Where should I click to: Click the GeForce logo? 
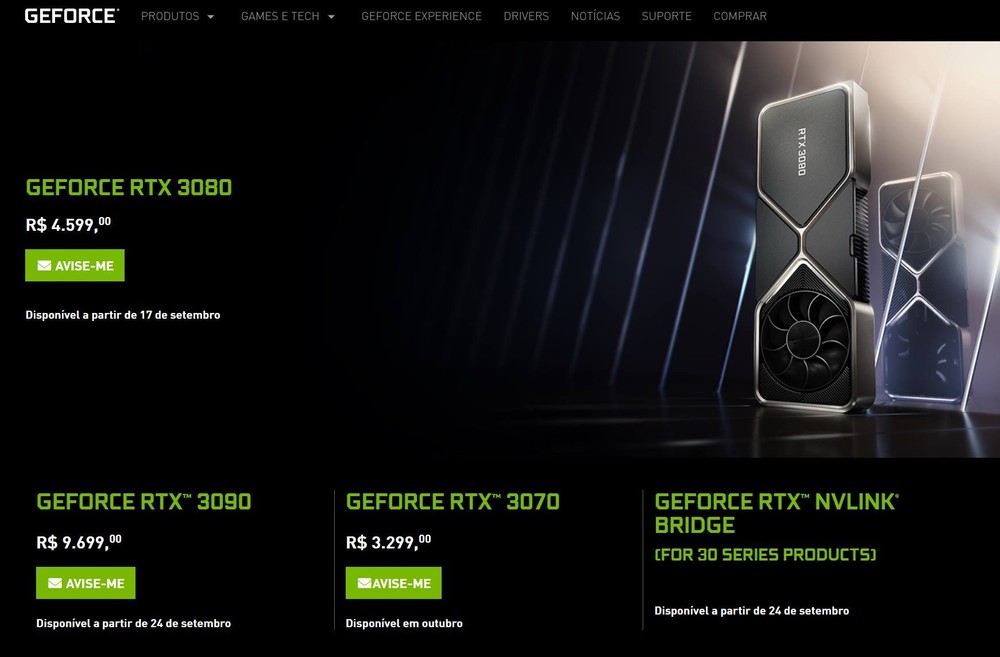72,16
